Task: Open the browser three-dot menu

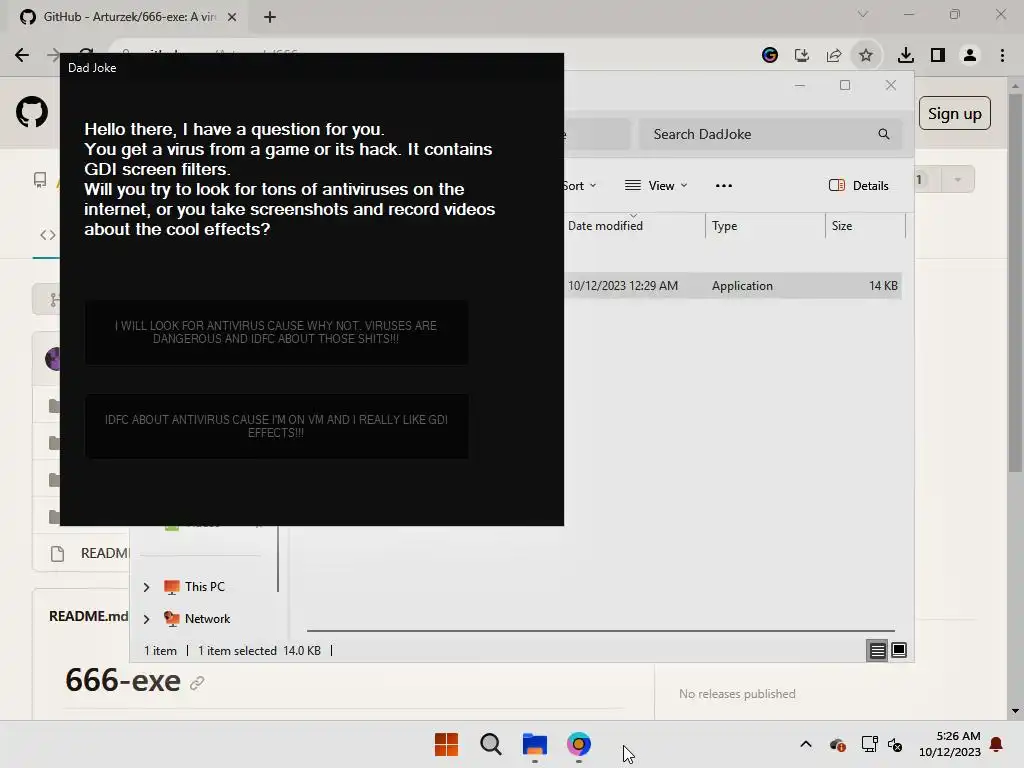Action: tap(1002, 55)
